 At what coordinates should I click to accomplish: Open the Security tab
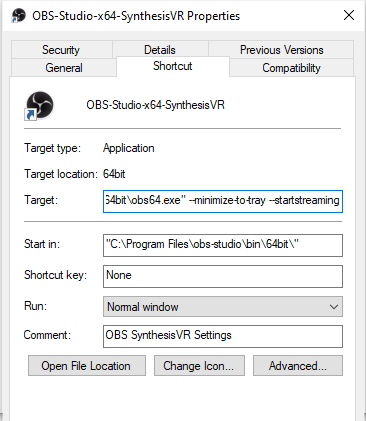(x=61, y=50)
